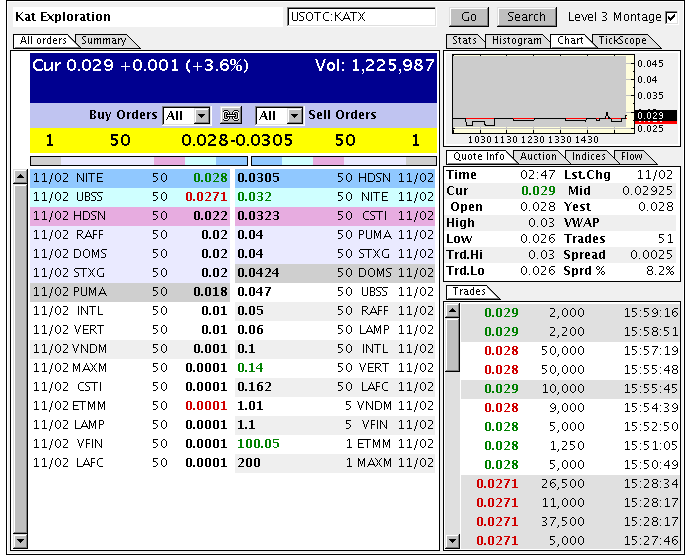Open the Indices tab
Screen dimensions: 686x560
pos(588,157)
